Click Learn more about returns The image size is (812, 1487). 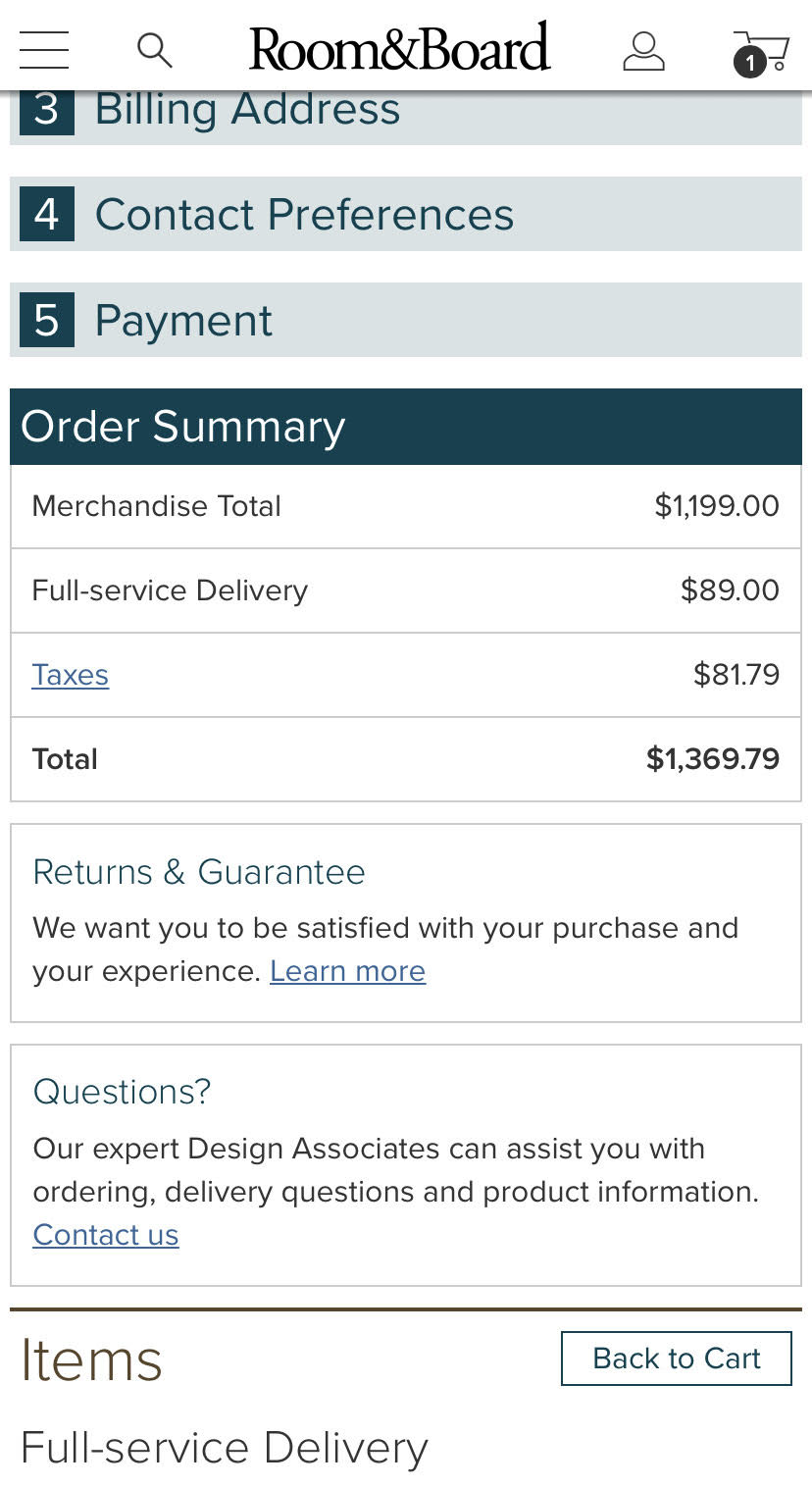(x=347, y=971)
